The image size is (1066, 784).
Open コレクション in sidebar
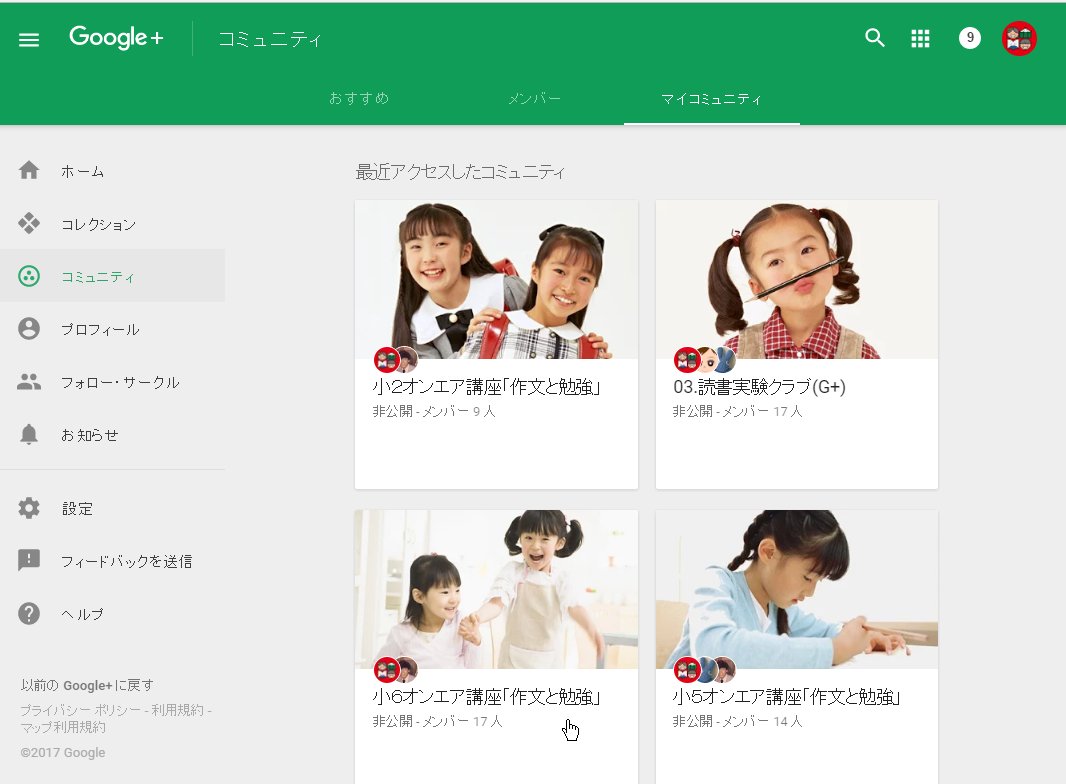coord(99,224)
